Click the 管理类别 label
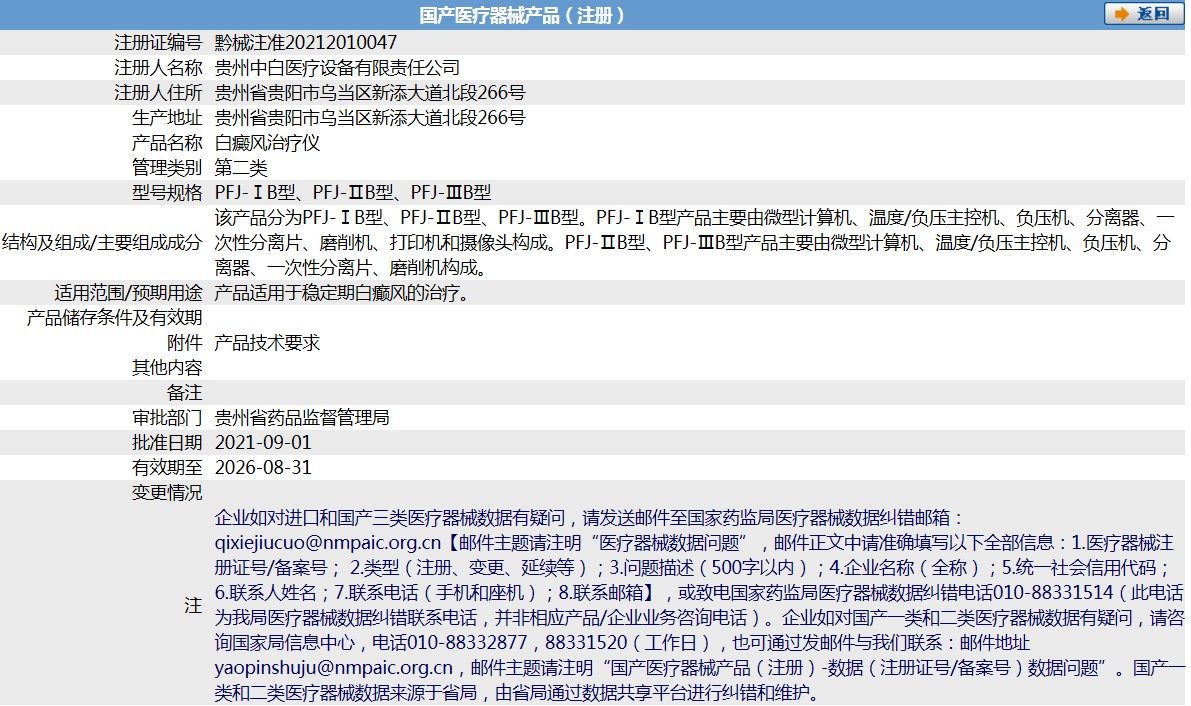Image resolution: width=1191 pixels, height=706 pixels. [167, 168]
